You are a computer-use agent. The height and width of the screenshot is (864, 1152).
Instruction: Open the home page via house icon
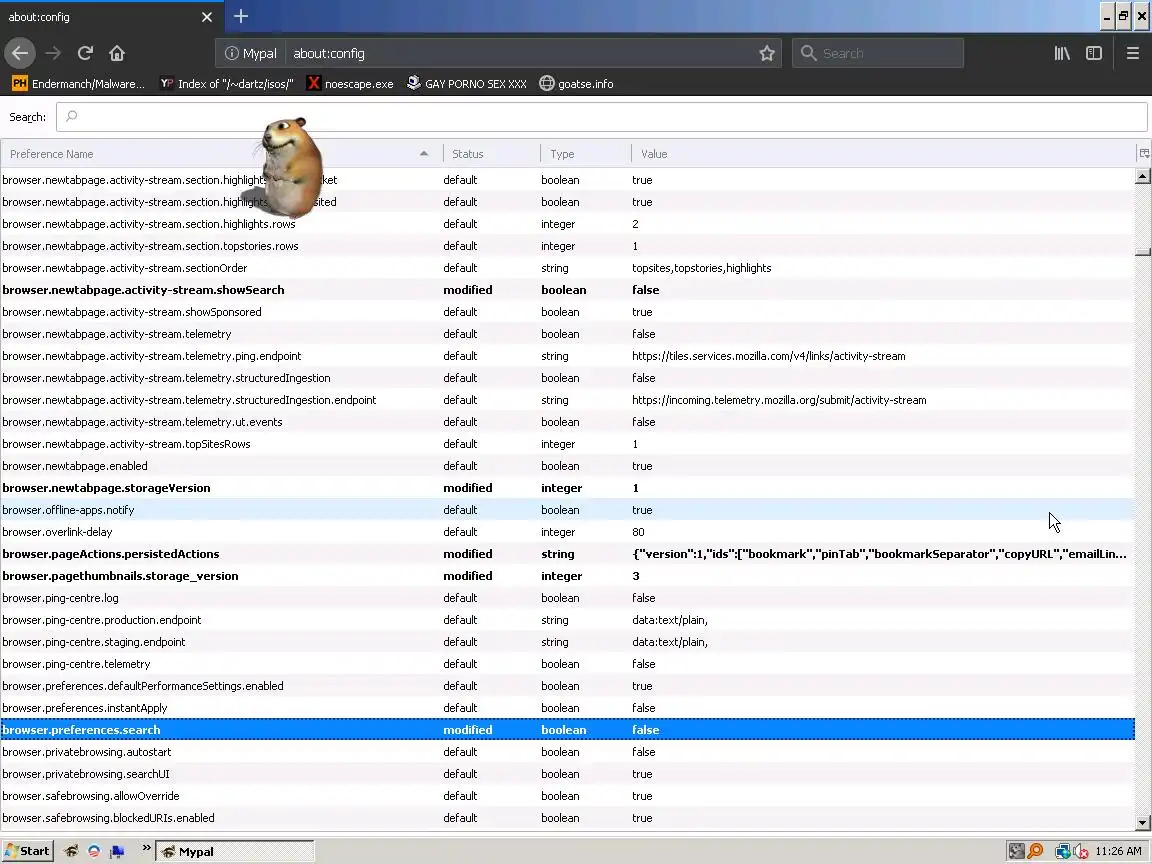[117, 53]
